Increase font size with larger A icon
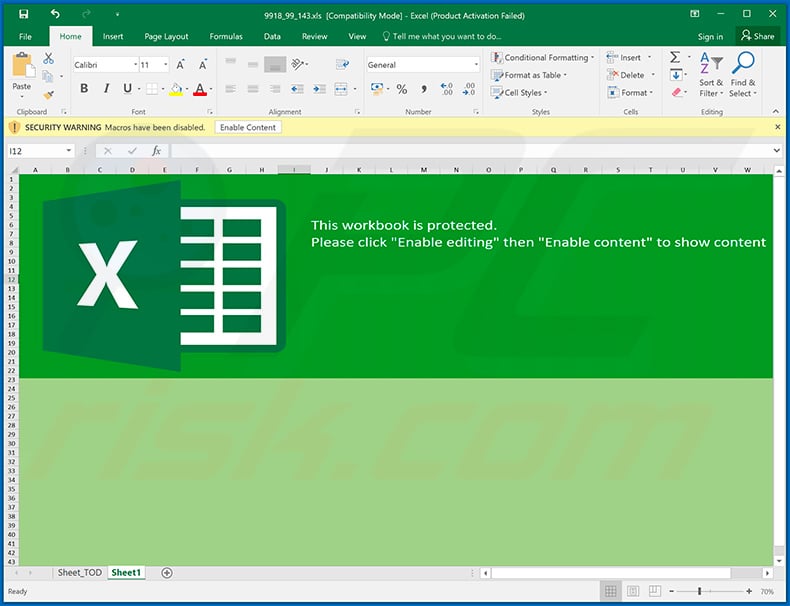 (x=180, y=64)
